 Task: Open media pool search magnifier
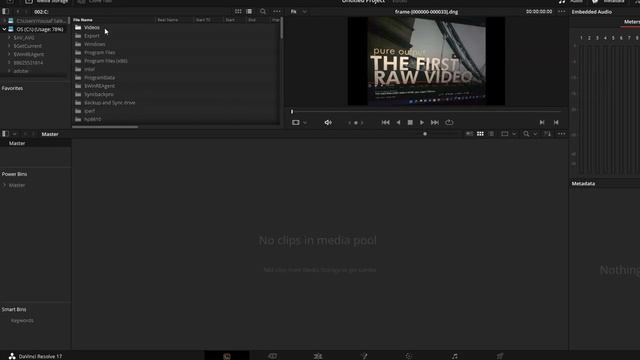pos(526,134)
